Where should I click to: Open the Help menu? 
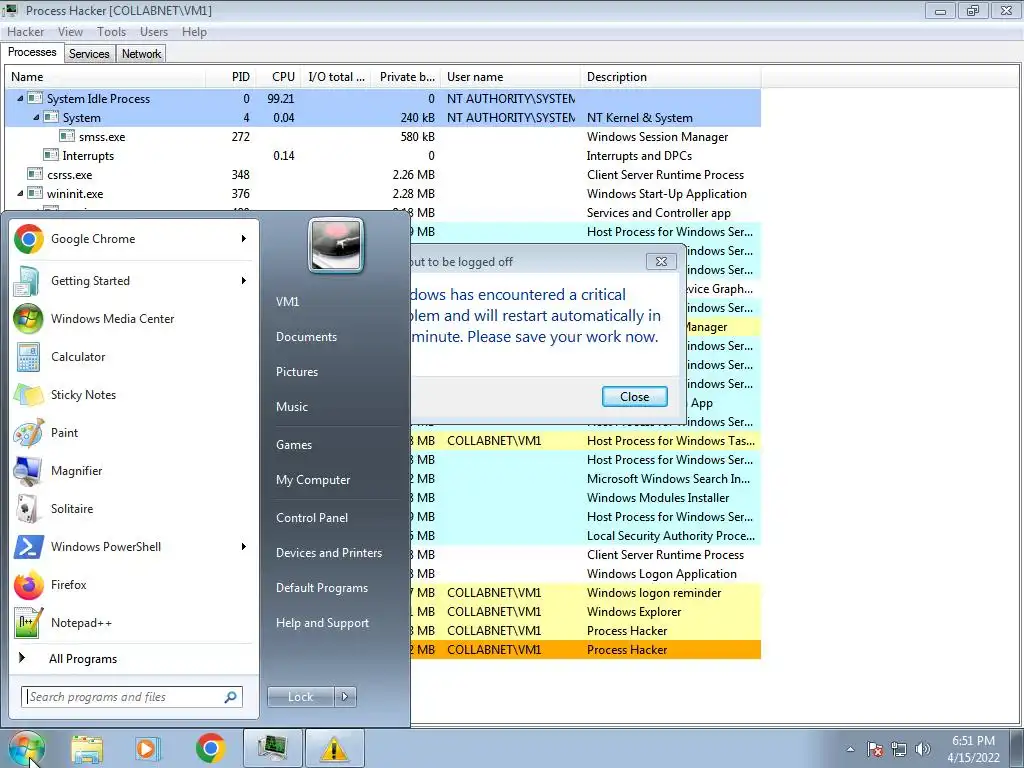(x=194, y=32)
